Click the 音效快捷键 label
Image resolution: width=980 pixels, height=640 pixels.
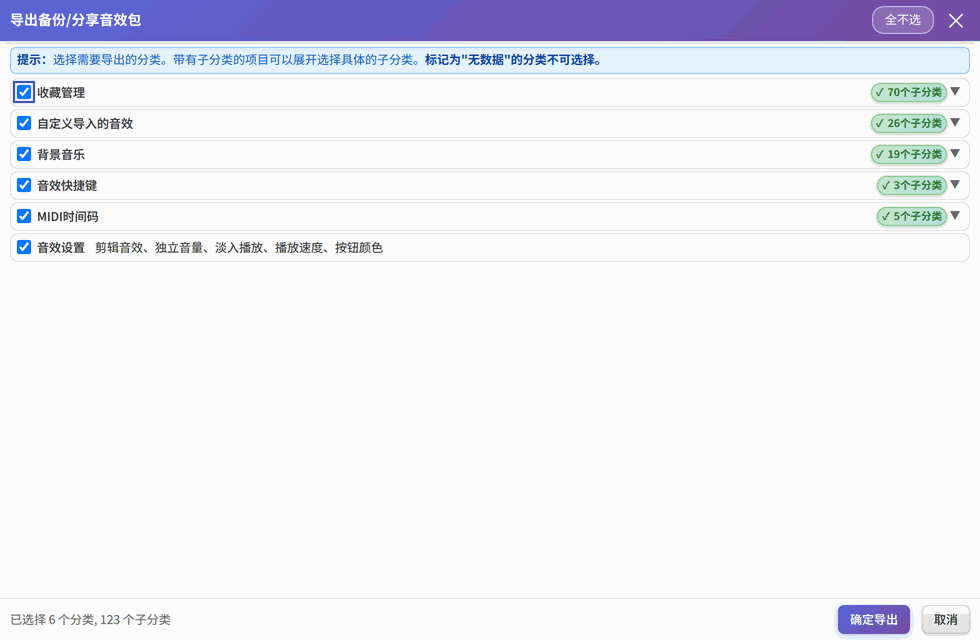(x=67, y=186)
